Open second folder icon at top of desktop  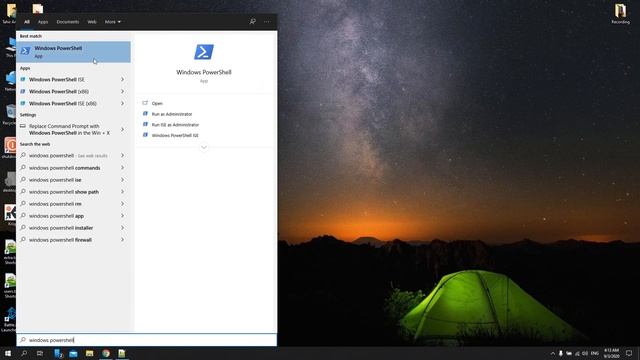38,9
